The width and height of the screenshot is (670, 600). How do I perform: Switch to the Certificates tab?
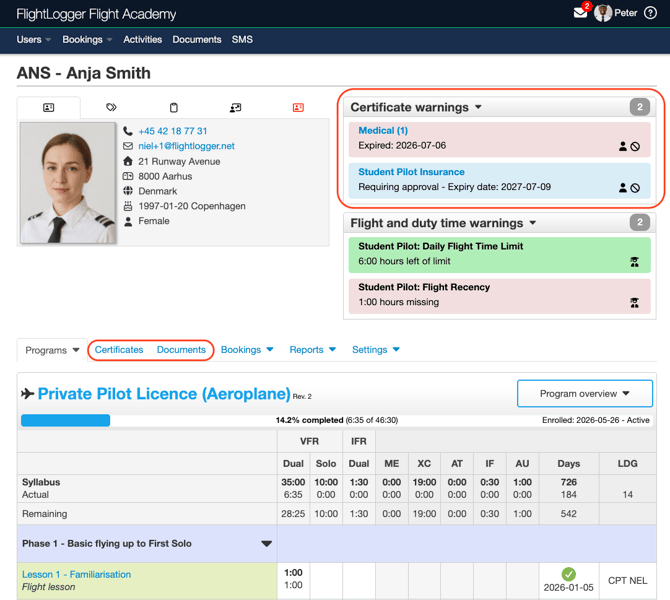click(x=119, y=350)
